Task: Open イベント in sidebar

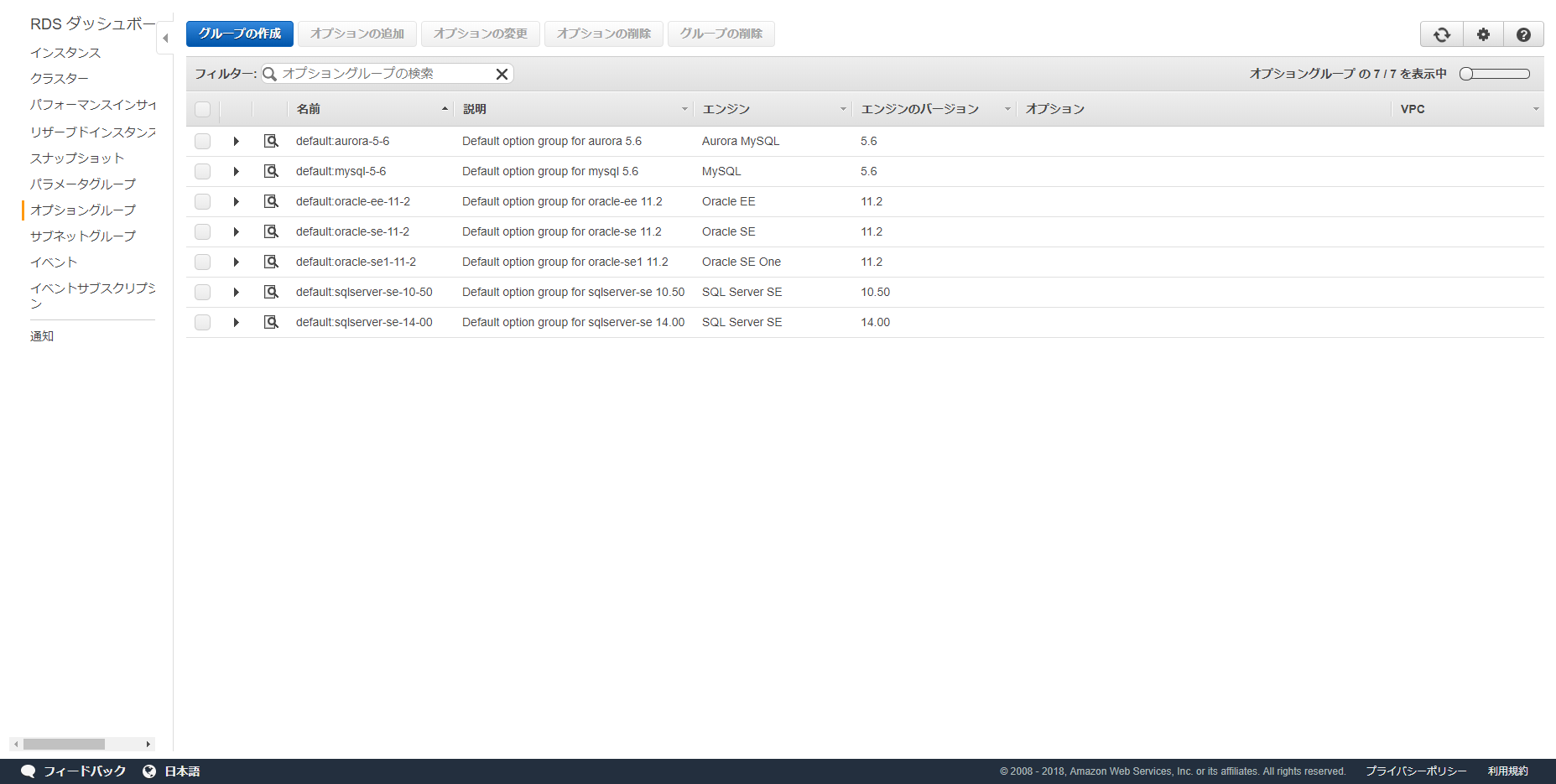Action: click(54, 262)
